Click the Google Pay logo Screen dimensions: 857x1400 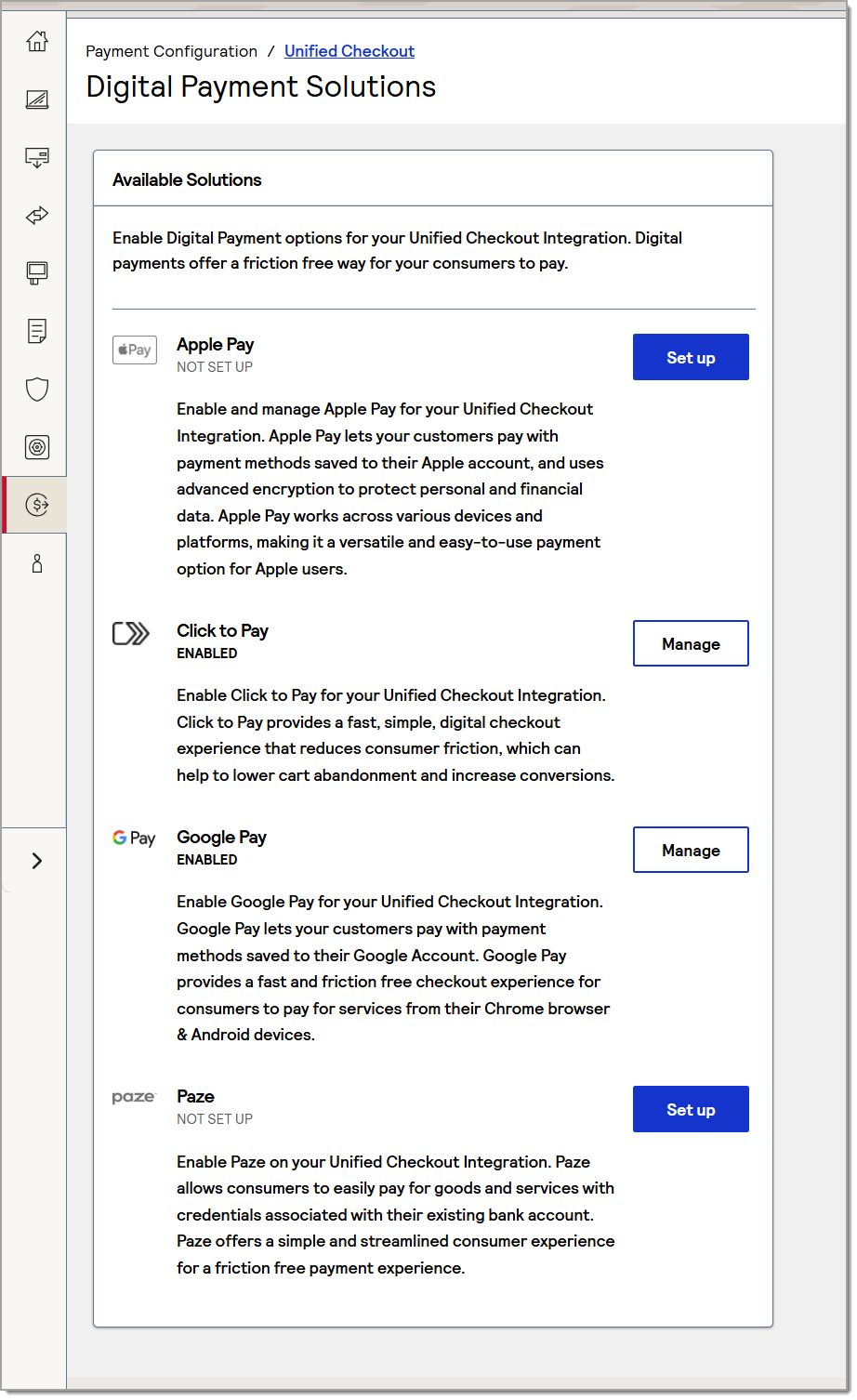click(x=134, y=838)
